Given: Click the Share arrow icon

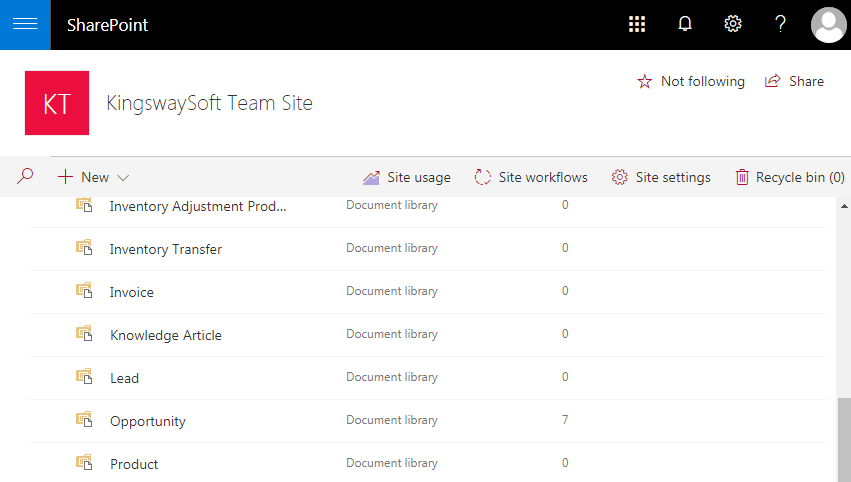Looking at the screenshot, I should pyautogui.click(x=772, y=81).
